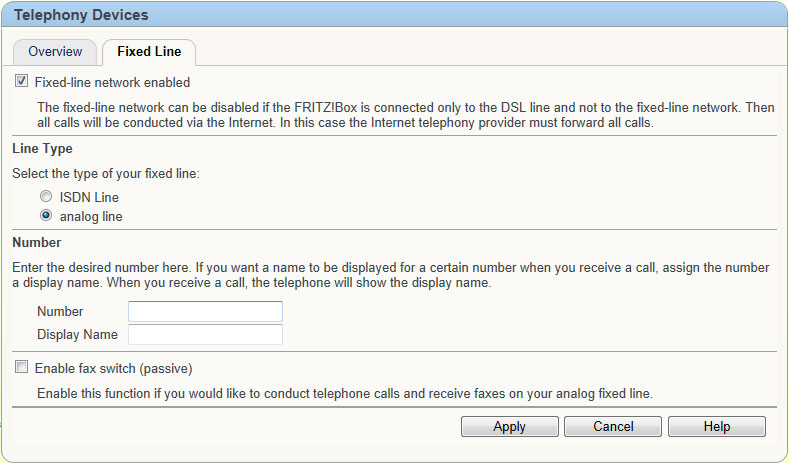Click the bold 'Number' section heading

click(37, 243)
